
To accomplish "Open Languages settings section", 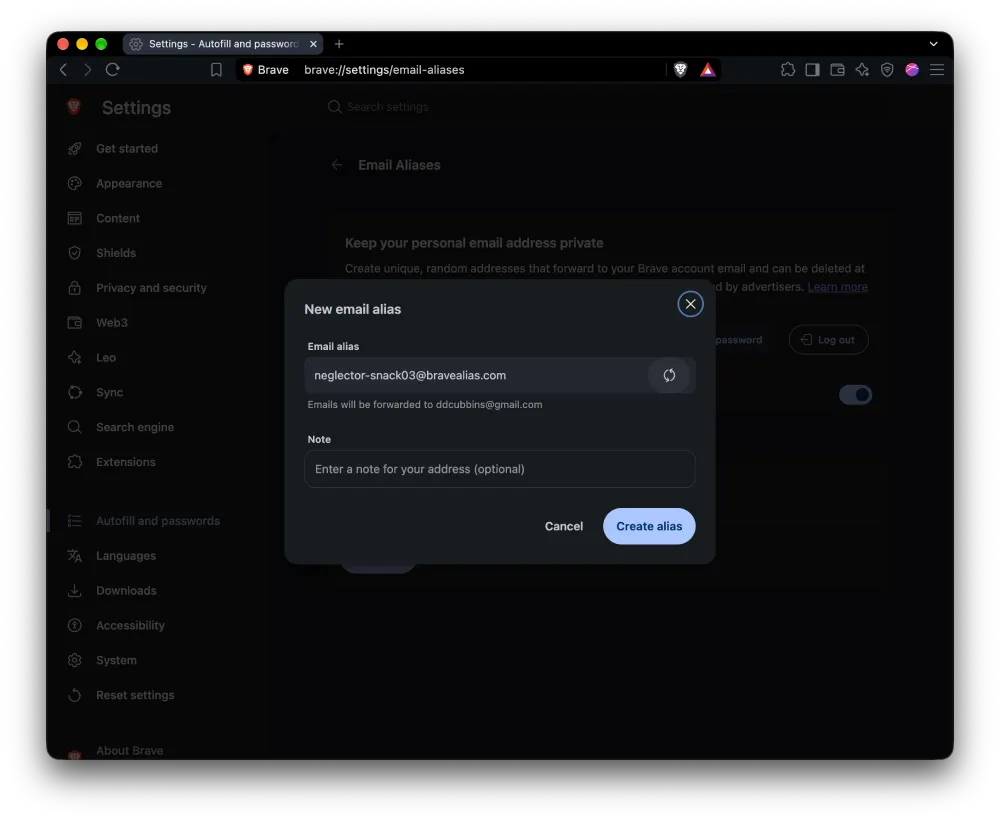I will coord(126,556).
